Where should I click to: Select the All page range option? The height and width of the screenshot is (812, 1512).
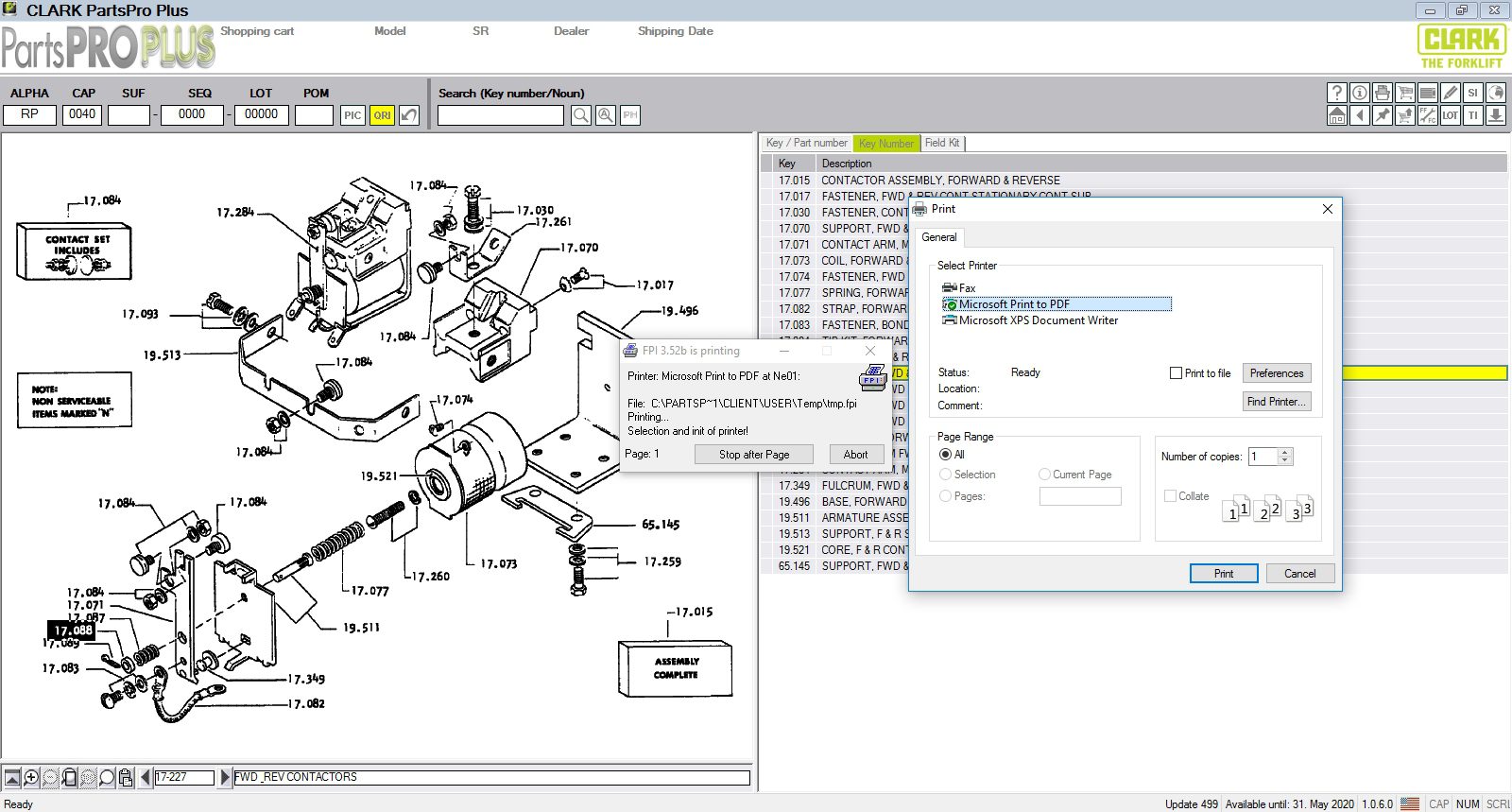click(x=945, y=455)
